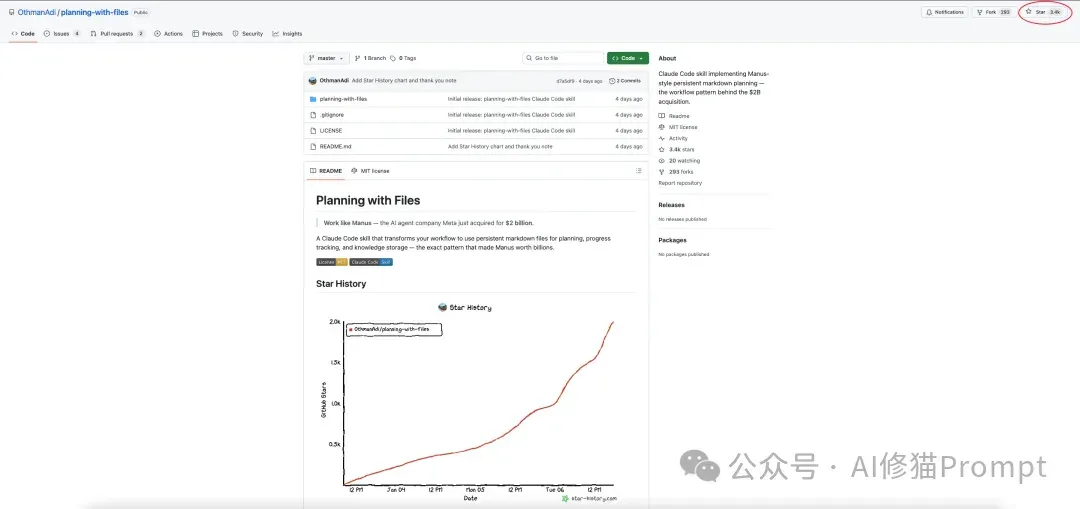1080x509 pixels.
Task: Open the MIT license link in About
Action: tap(678, 127)
